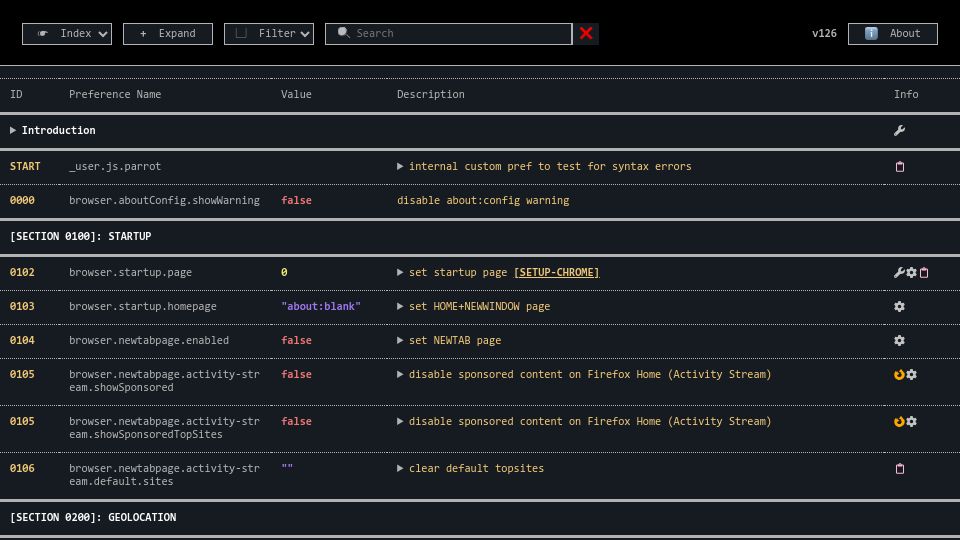Toggle the Filter checkbox icon
Screen dimensions: 960x540
[241, 33]
